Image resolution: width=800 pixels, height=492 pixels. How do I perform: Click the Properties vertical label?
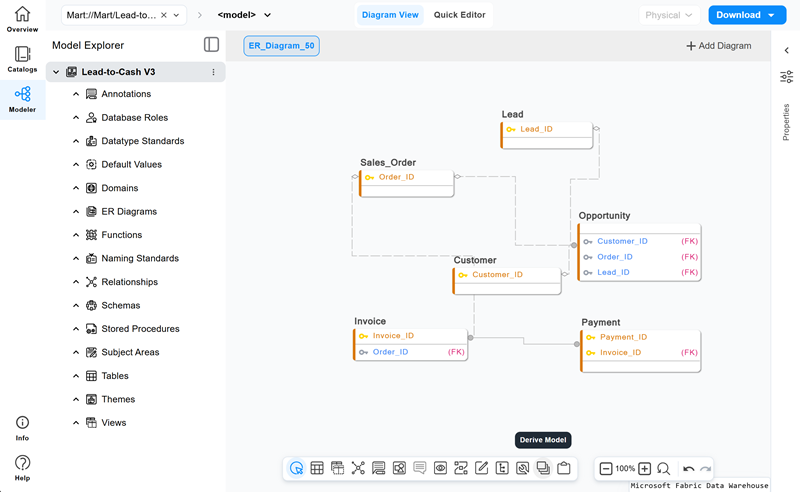(786, 122)
